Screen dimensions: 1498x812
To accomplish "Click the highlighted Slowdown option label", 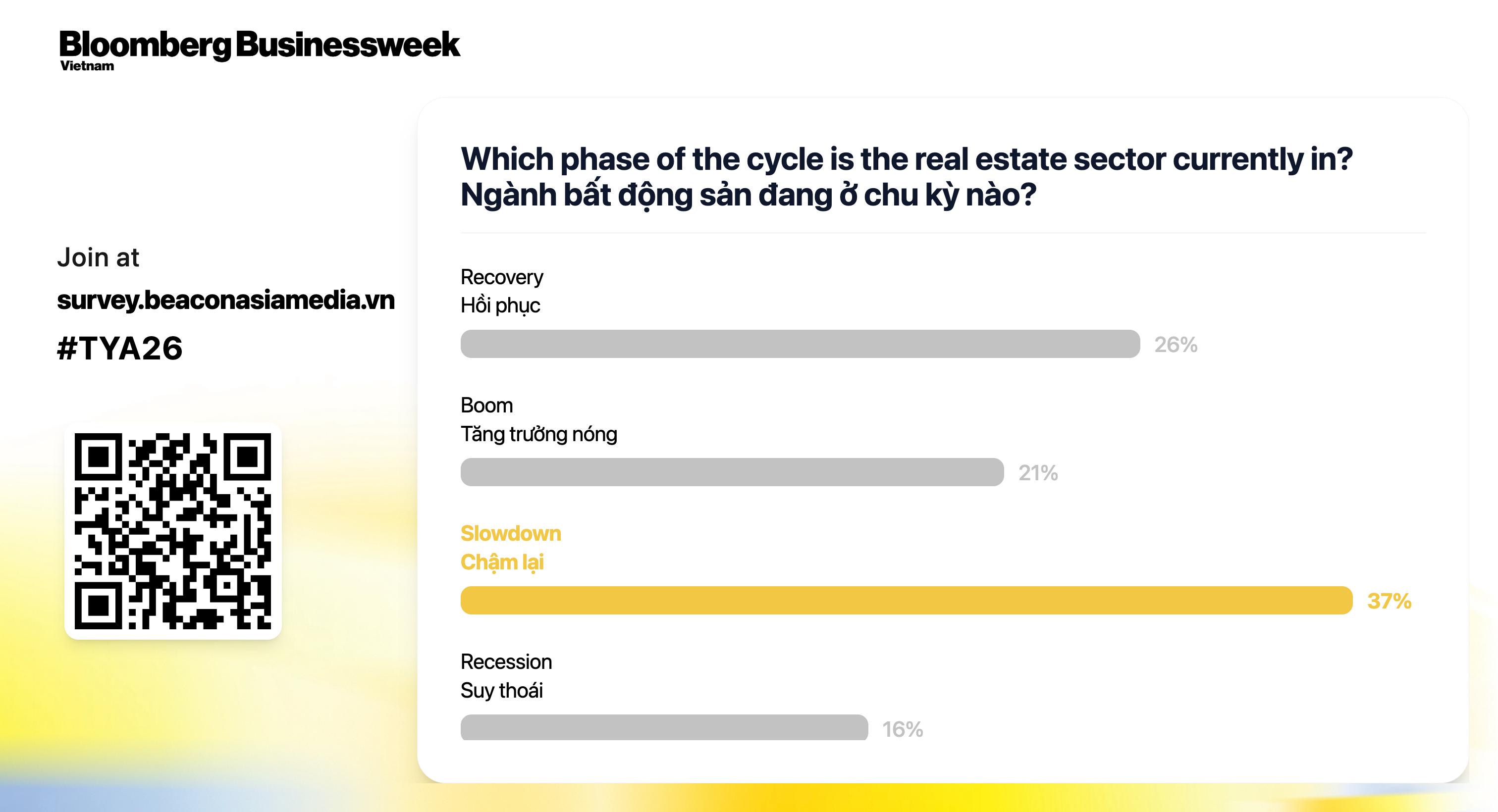I will coord(511,534).
